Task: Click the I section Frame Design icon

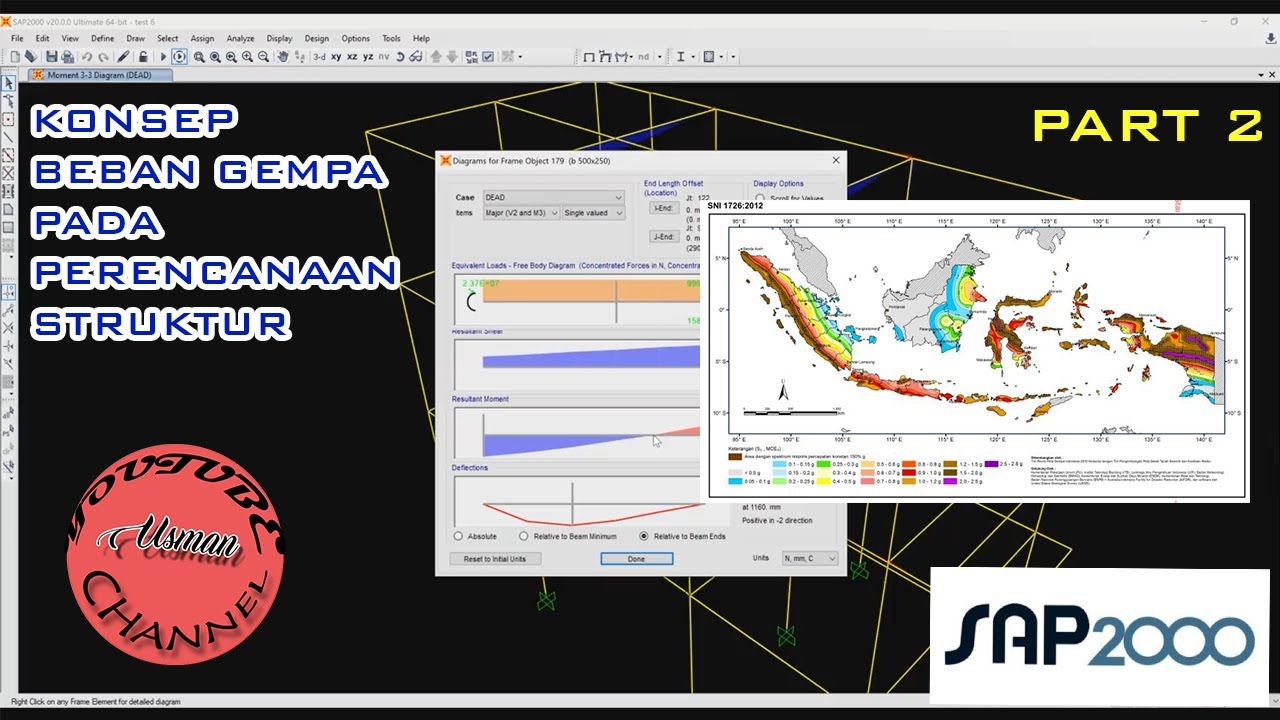Action: point(680,56)
